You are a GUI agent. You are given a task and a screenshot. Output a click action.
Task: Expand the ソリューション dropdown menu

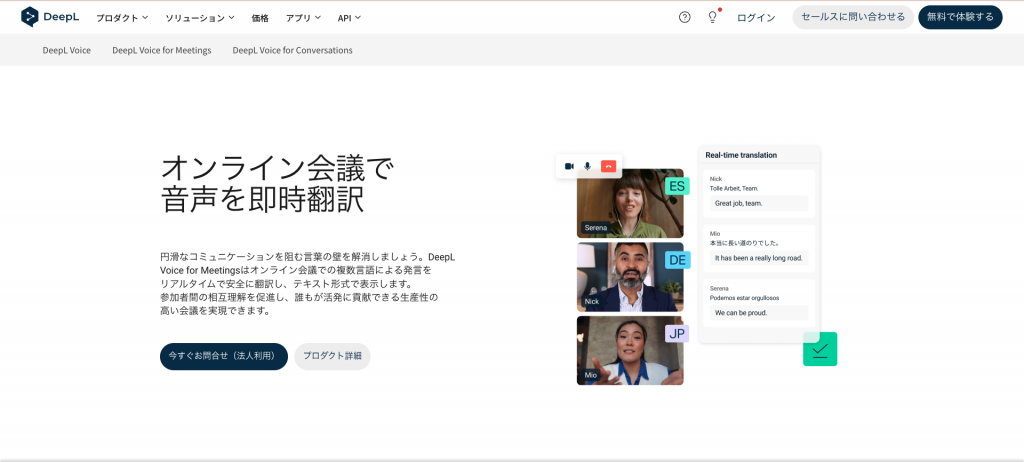pyautogui.click(x=200, y=18)
